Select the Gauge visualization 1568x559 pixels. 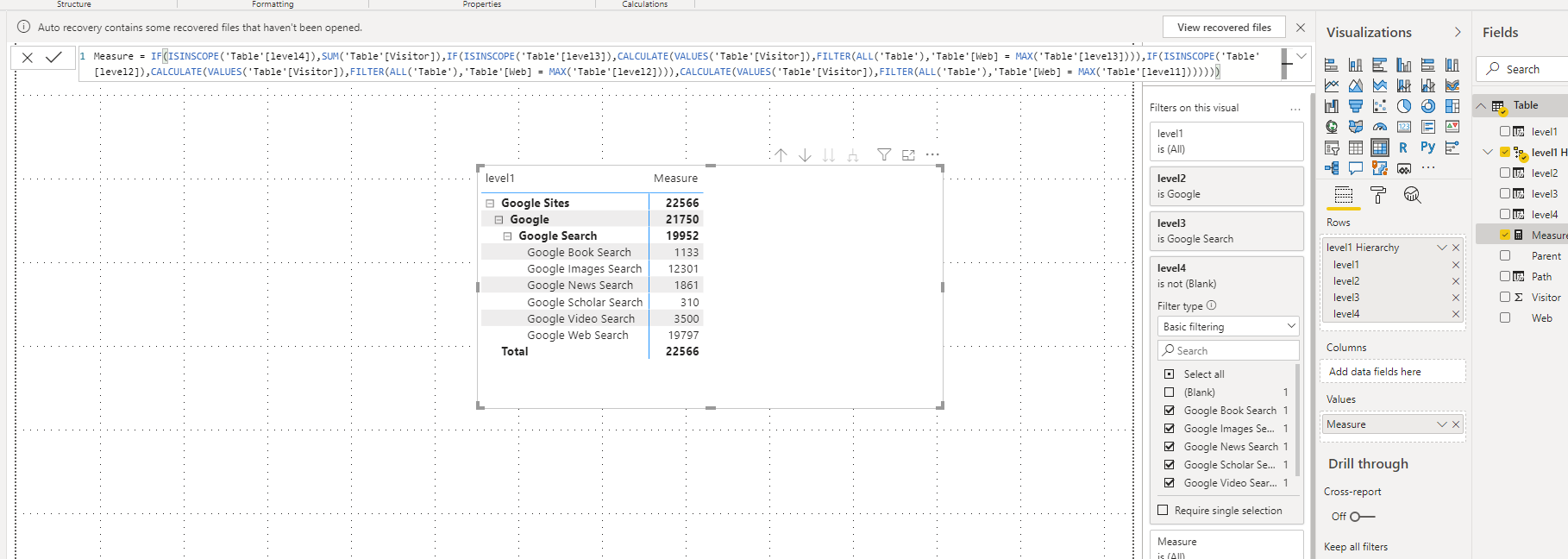[x=1380, y=127]
